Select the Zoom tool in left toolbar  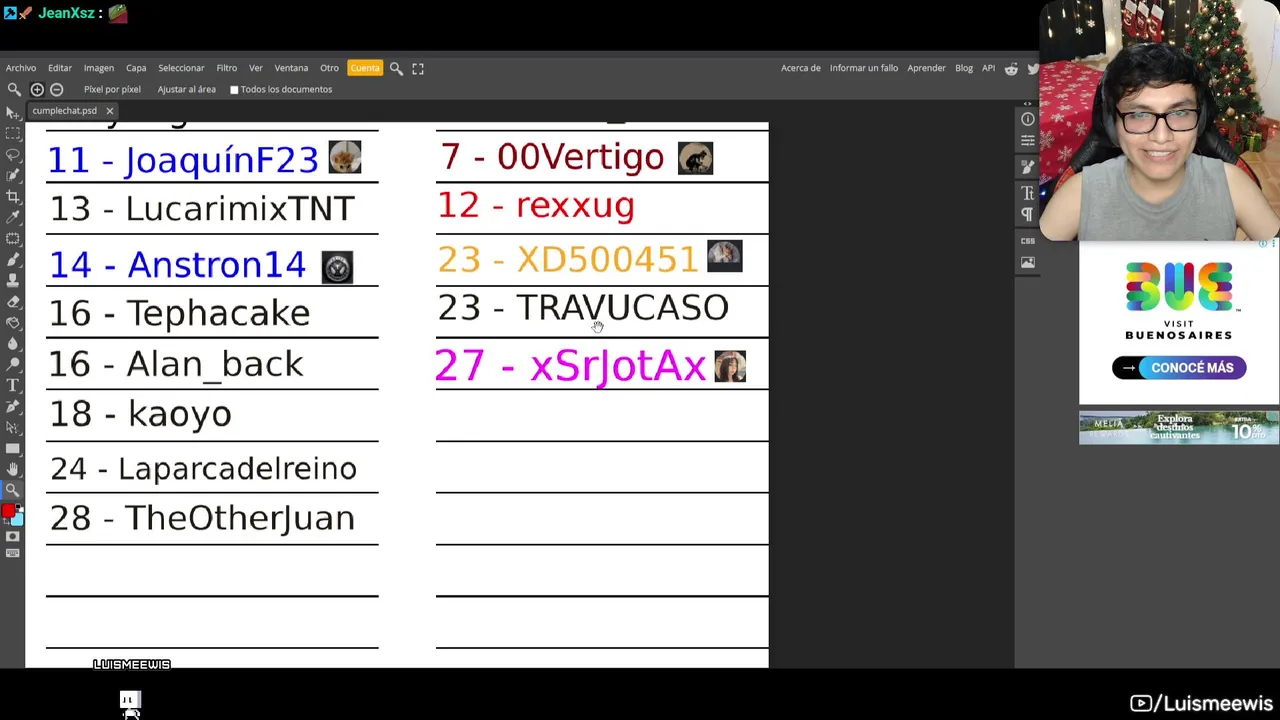tap(13, 490)
